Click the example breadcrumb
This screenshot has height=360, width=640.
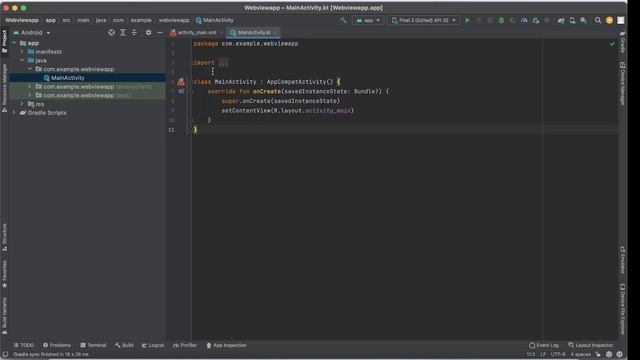(141, 20)
